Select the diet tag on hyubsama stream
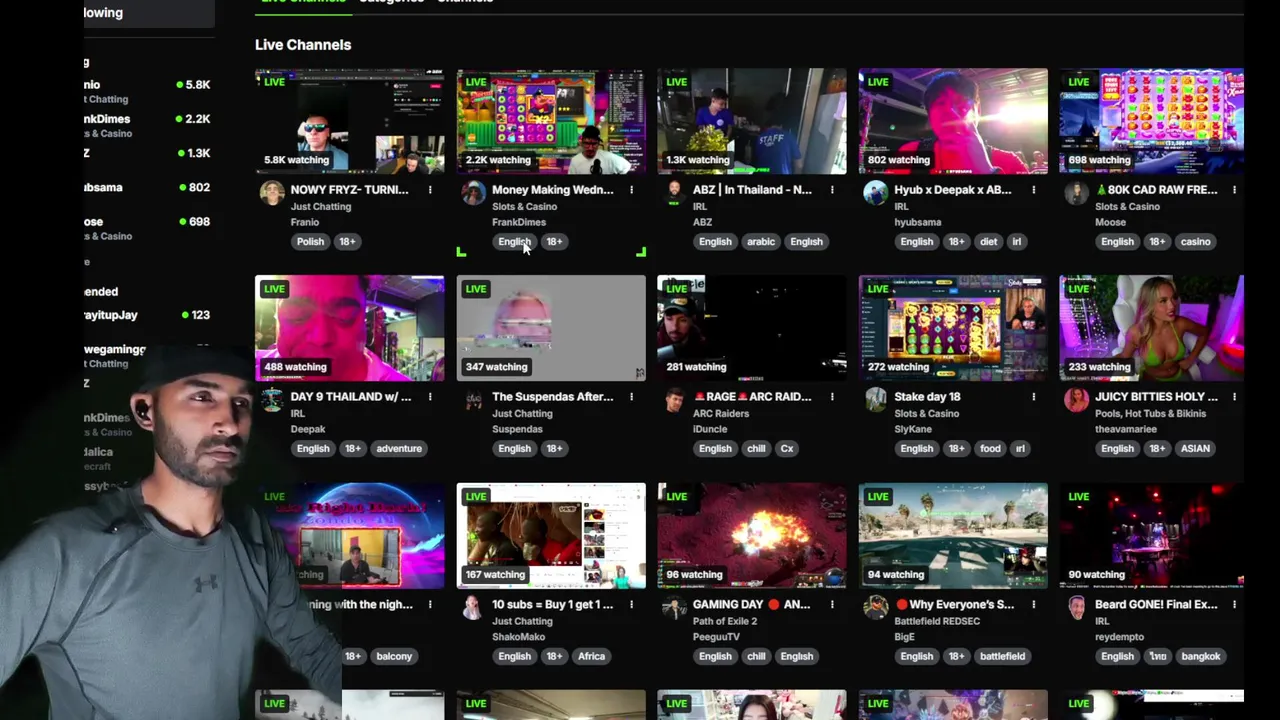The width and height of the screenshot is (1280, 720). (989, 241)
